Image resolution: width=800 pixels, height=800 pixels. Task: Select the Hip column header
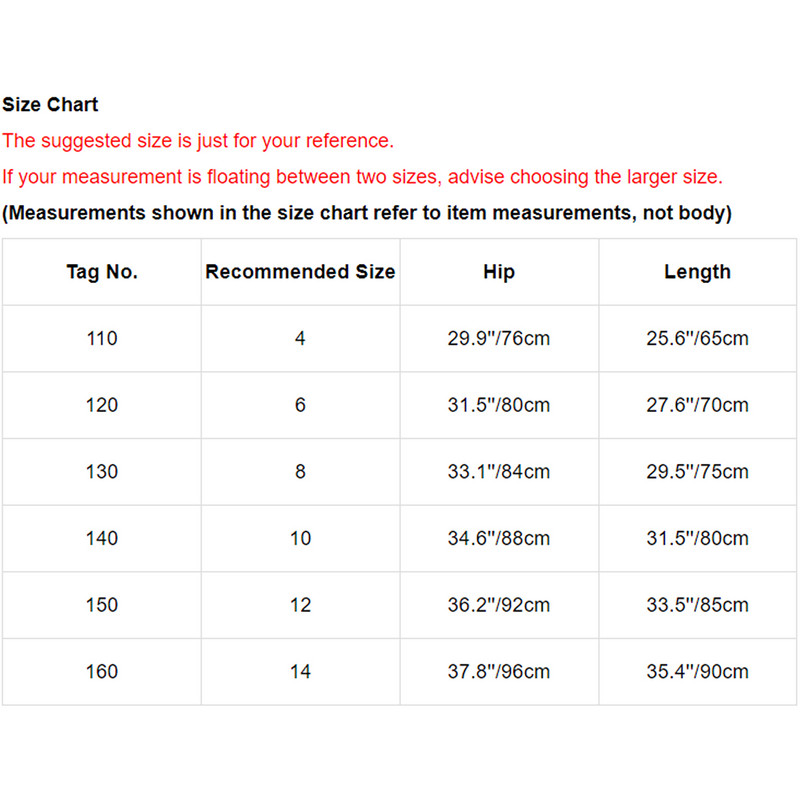(498, 272)
